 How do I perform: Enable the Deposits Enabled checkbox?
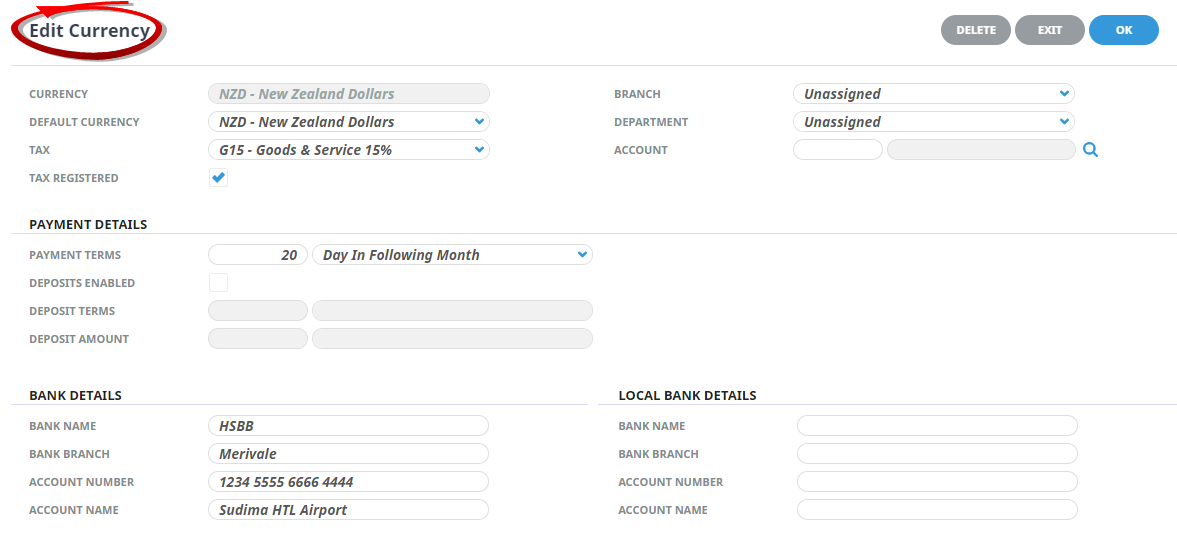tap(218, 283)
